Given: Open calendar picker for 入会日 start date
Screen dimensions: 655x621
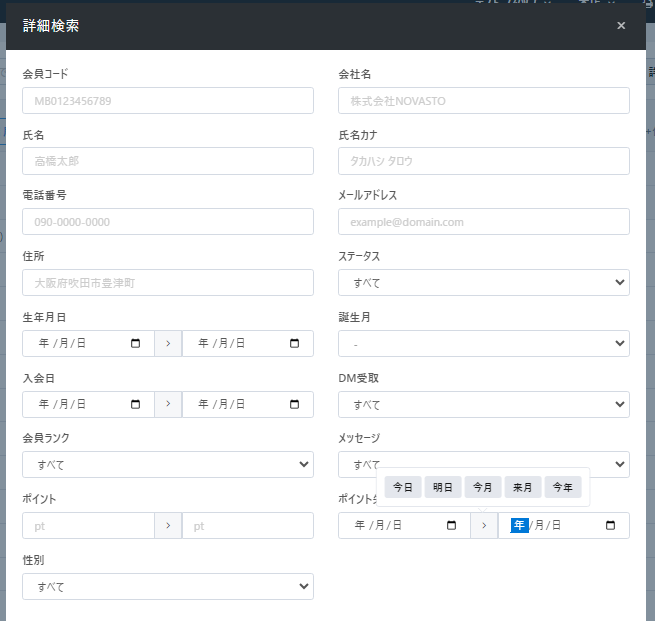Looking at the screenshot, I should 135,404.
